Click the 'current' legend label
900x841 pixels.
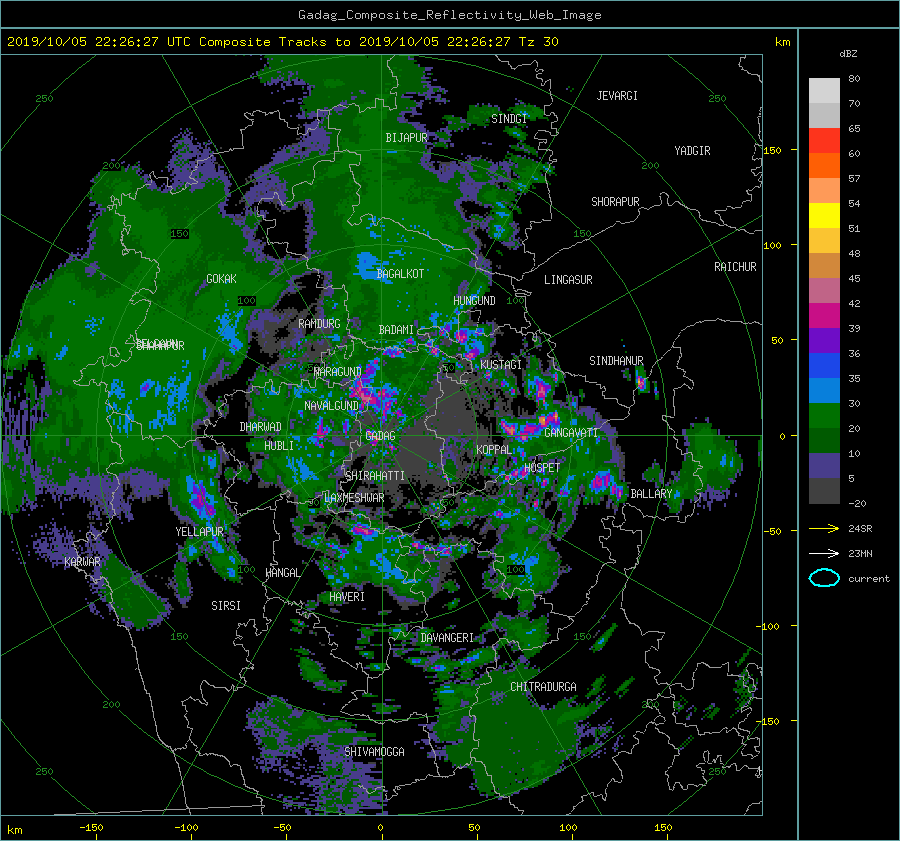(x=868, y=579)
